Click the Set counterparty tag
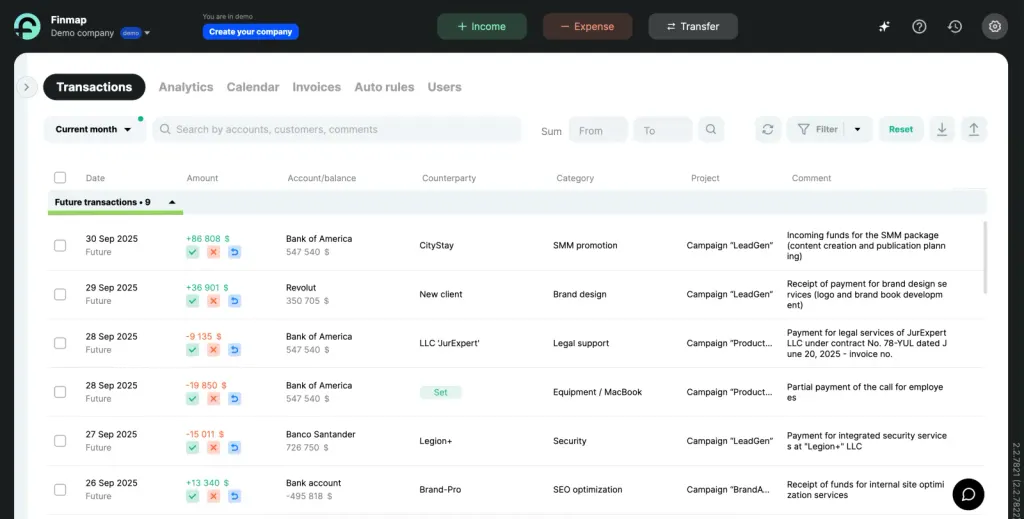Image resolution: width=1024 pixels, height=519 pixels. click(x=440, y=392)
